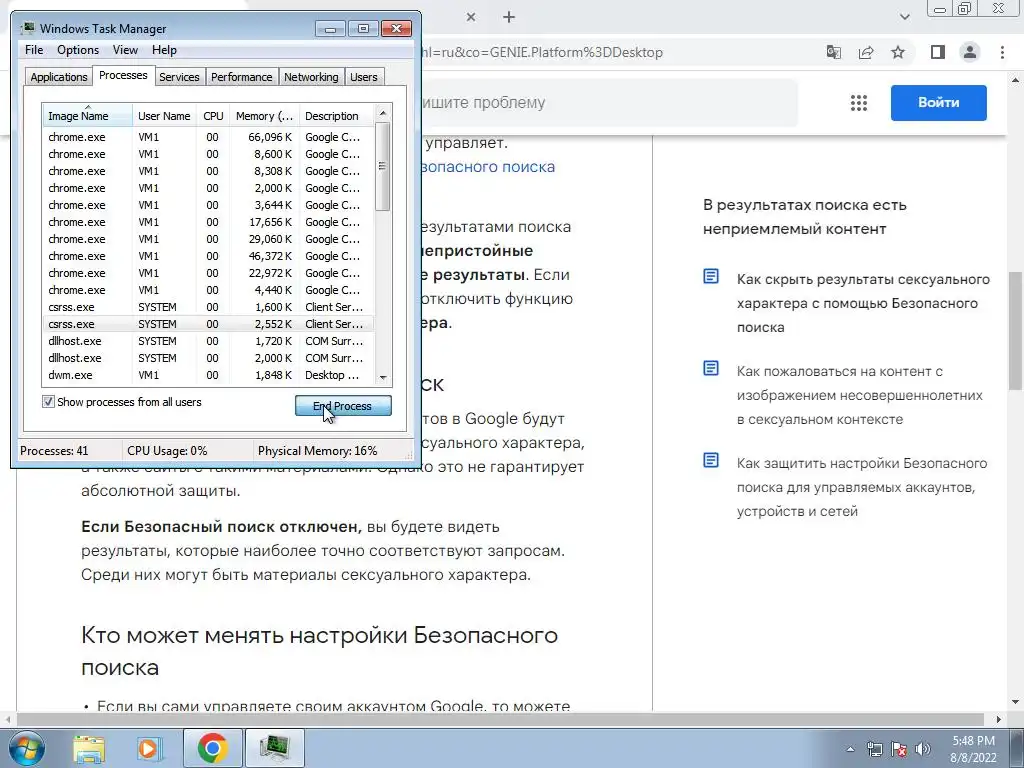Select the csrss.exe row using 2,552 K
Image resolution: width=1024 pixels, height=768 pixels.
(208, 324)
